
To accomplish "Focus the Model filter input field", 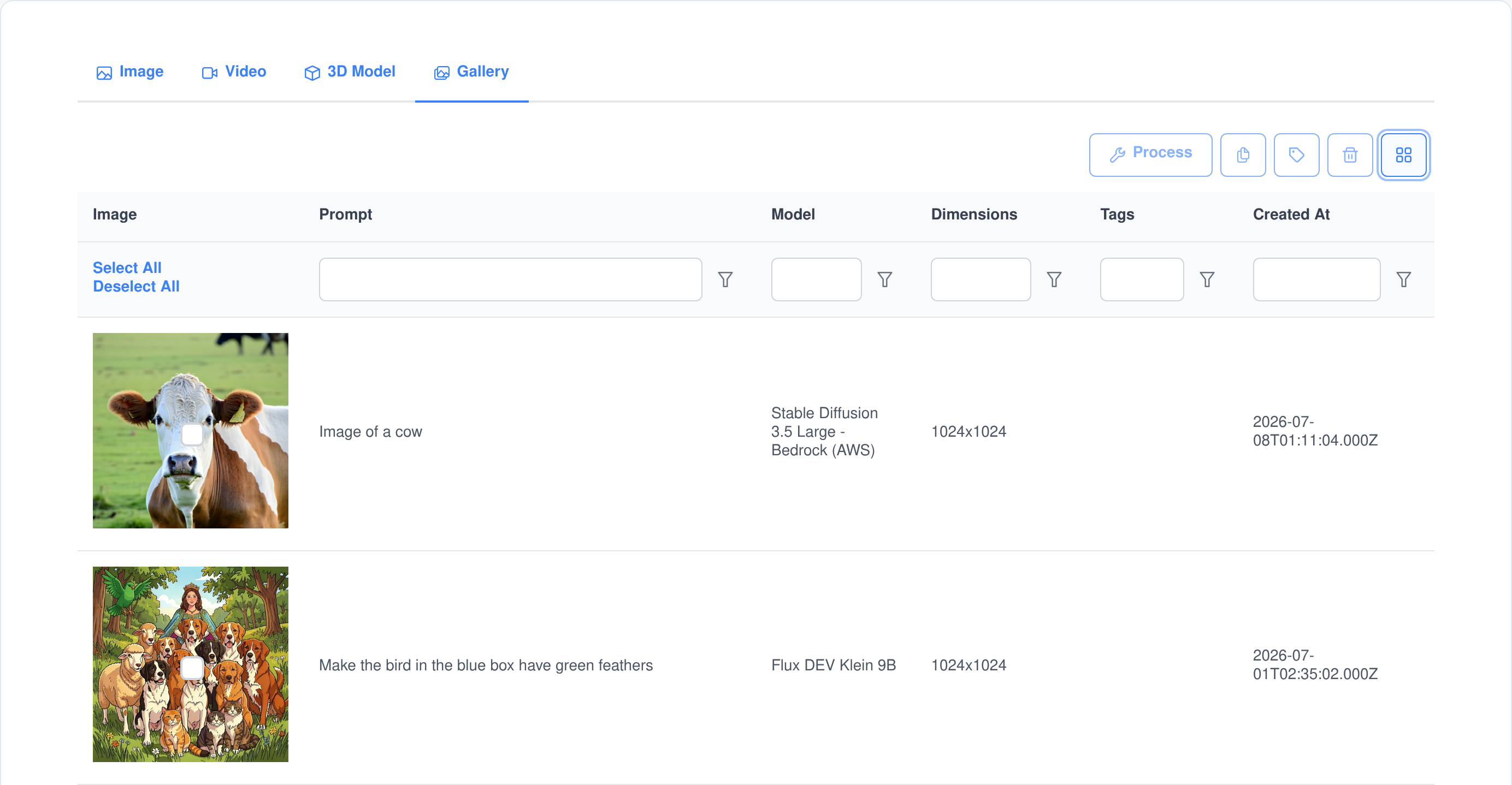I will tap(816, 279).
